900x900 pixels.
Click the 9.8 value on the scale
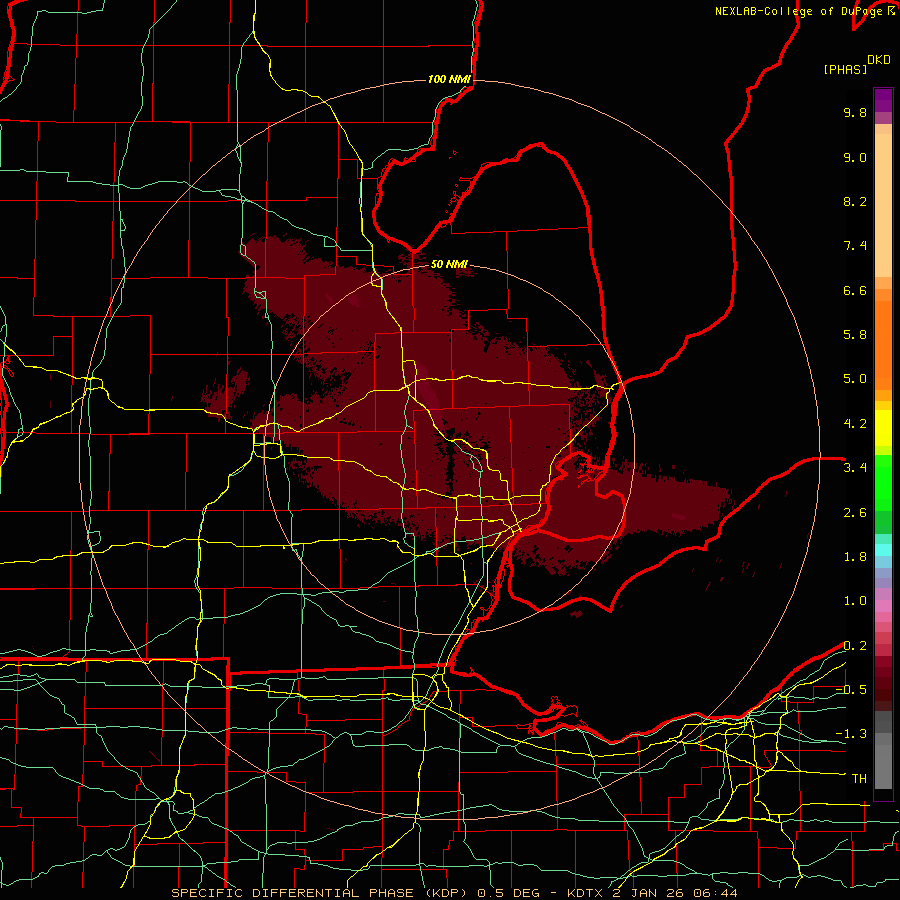(855, 112)
